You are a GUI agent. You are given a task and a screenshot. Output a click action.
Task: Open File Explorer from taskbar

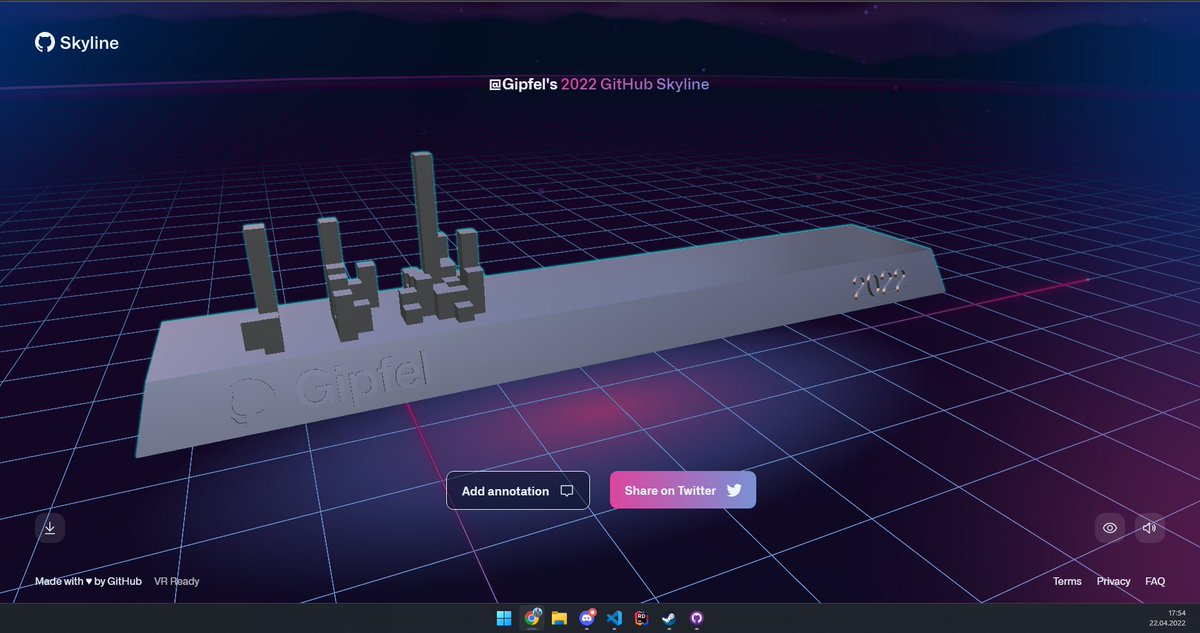(560, 618)
